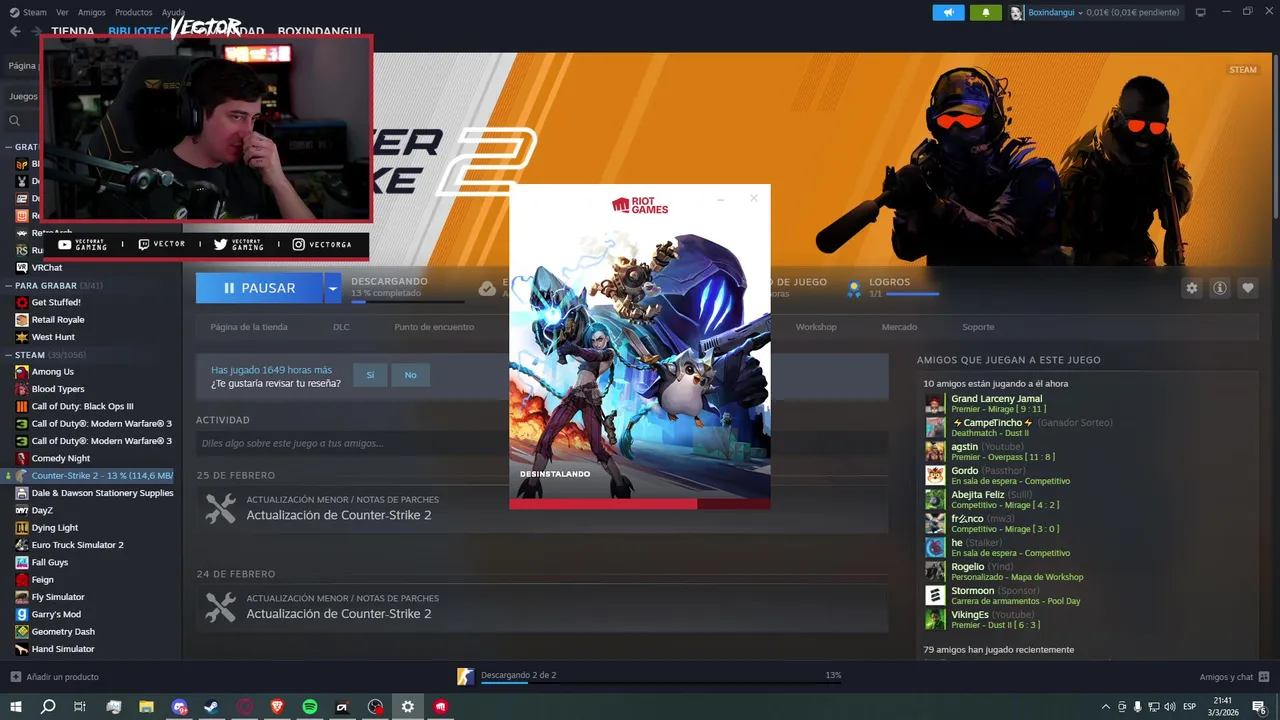Switch to Página de la tienda tab

(x=249, y=327)
